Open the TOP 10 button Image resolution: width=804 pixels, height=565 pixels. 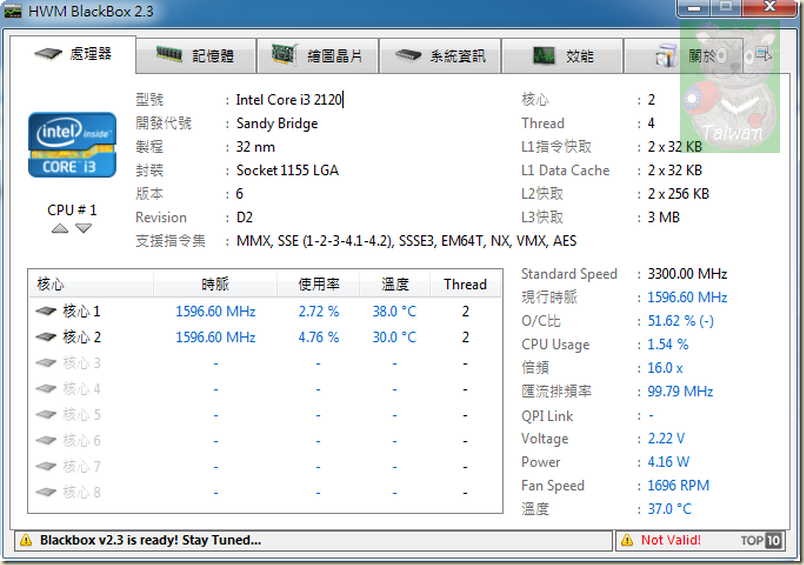761,540
